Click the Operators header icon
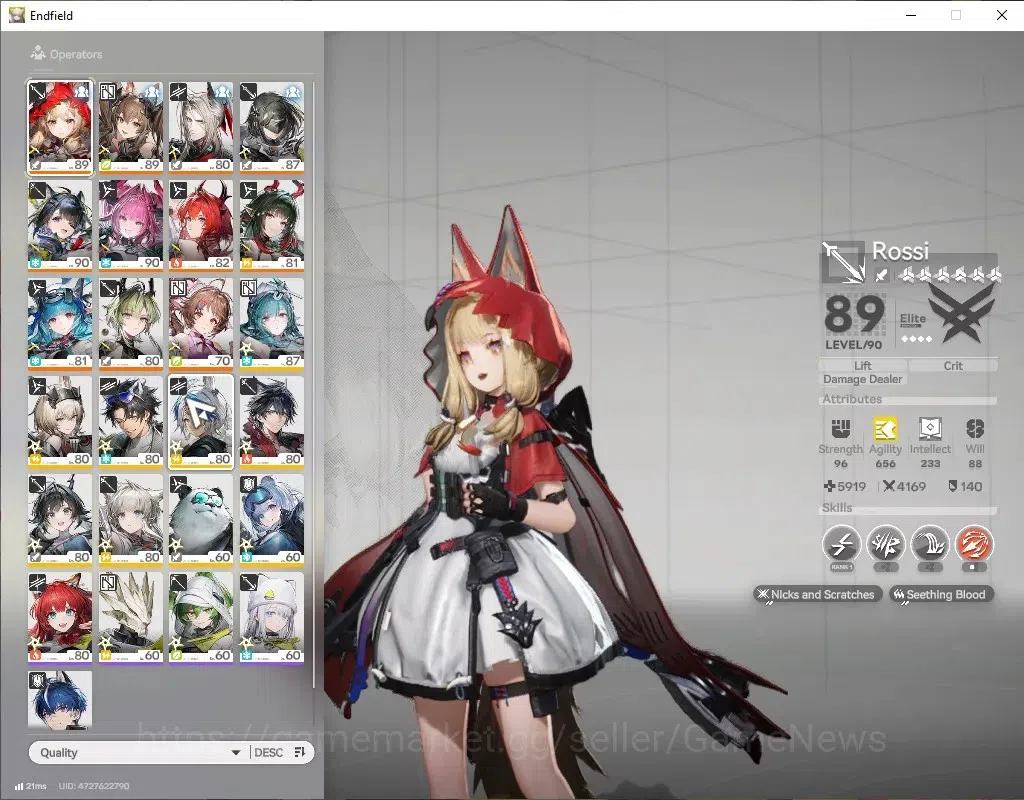The image size is (1024, 800). tap(38, 53)
